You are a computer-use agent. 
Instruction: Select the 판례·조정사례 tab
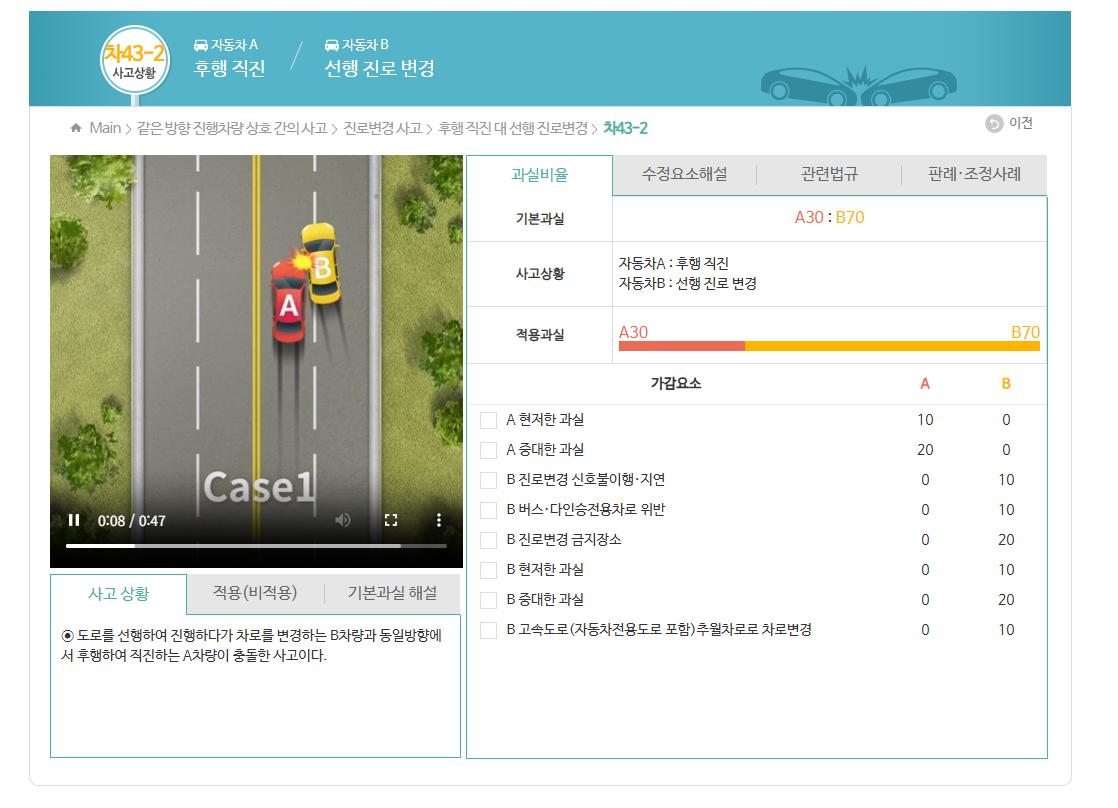click(974, 175)
